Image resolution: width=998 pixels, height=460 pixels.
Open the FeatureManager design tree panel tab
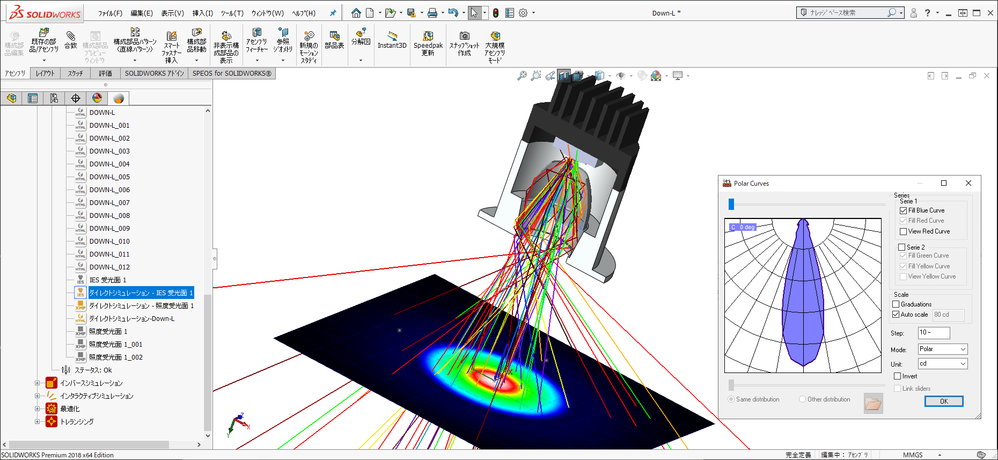[11, 98]
